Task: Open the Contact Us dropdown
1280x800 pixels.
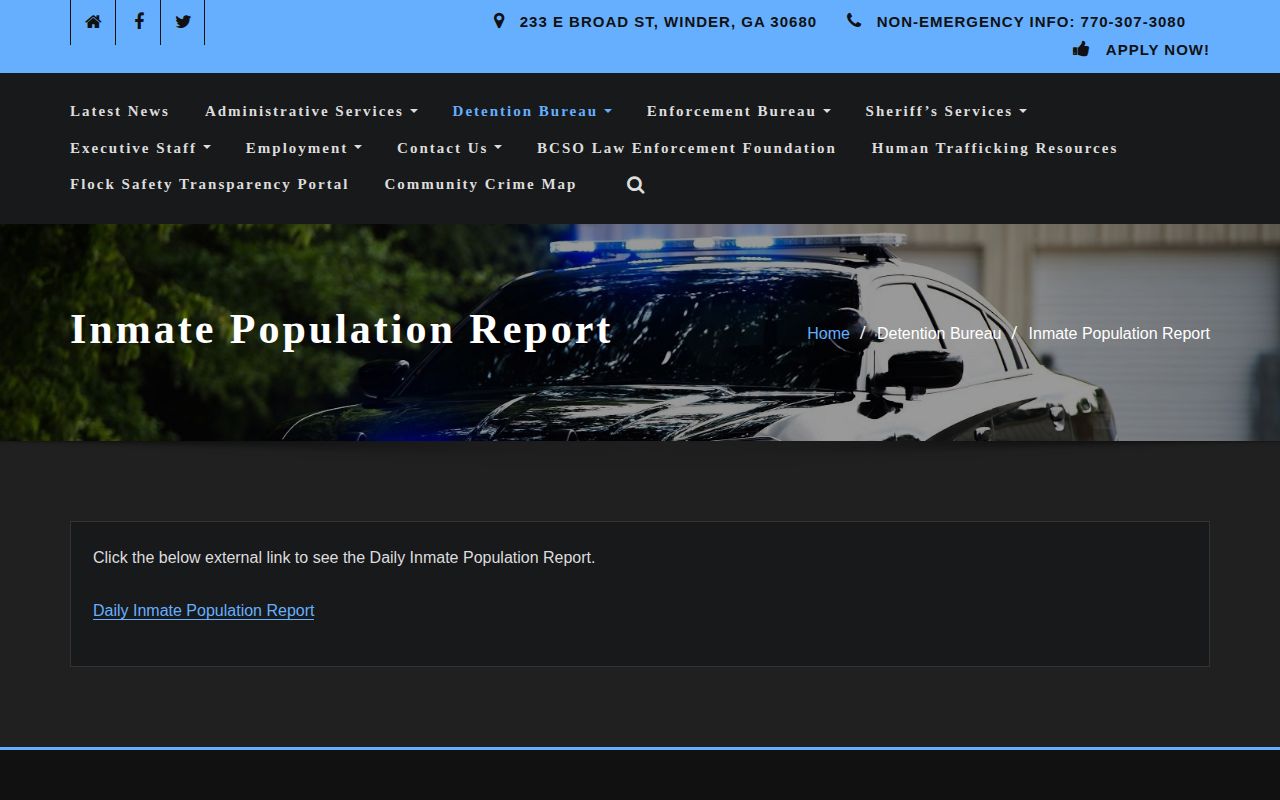Action: point(449,148)
